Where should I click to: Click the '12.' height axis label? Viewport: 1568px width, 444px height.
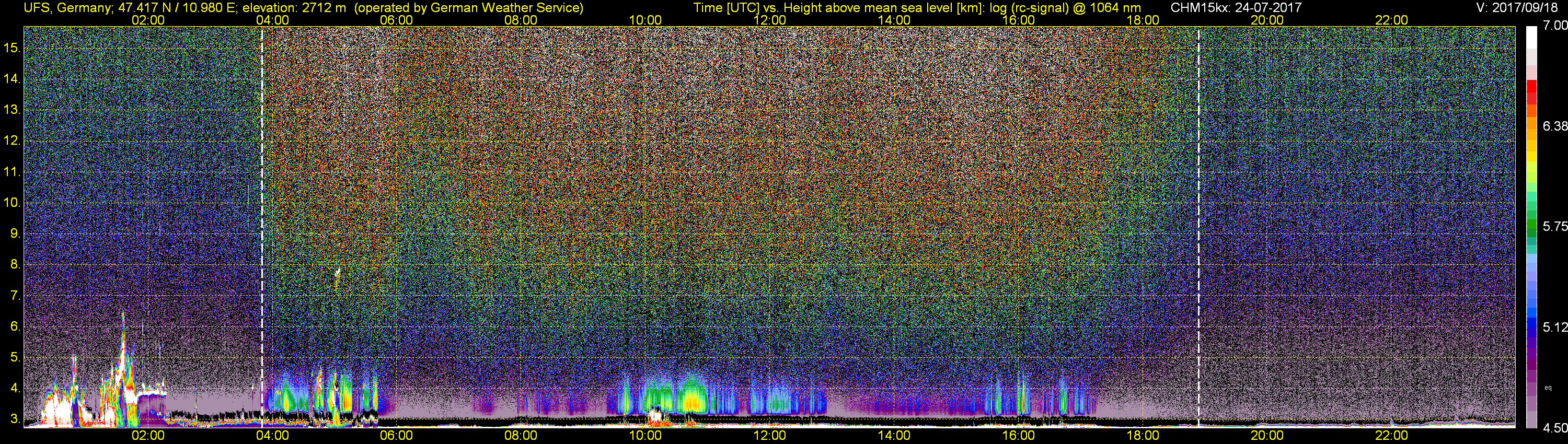pyautogui.click(x=12, y=141)
